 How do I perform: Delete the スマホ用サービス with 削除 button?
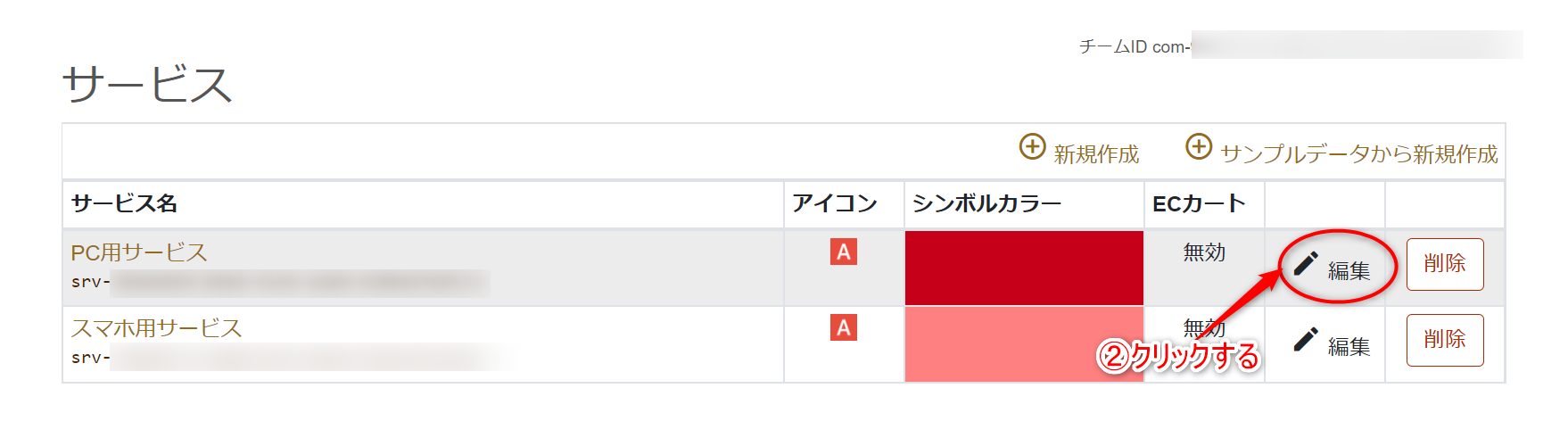click(1445, 340)
